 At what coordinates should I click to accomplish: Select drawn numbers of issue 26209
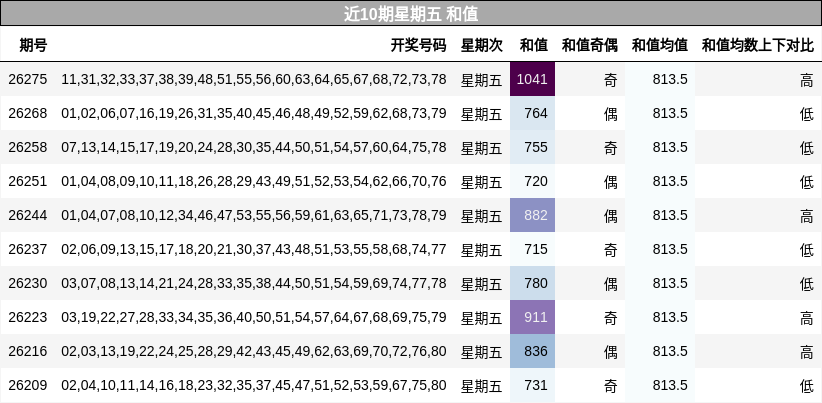254,385
